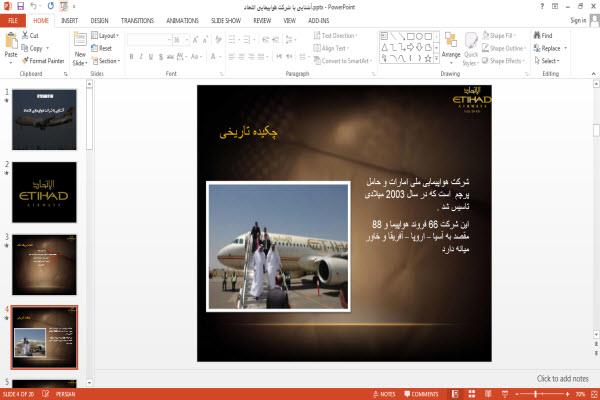Viewport: 600px width, 400px height.
Task: Reset the slide layout
Action: 102,48
